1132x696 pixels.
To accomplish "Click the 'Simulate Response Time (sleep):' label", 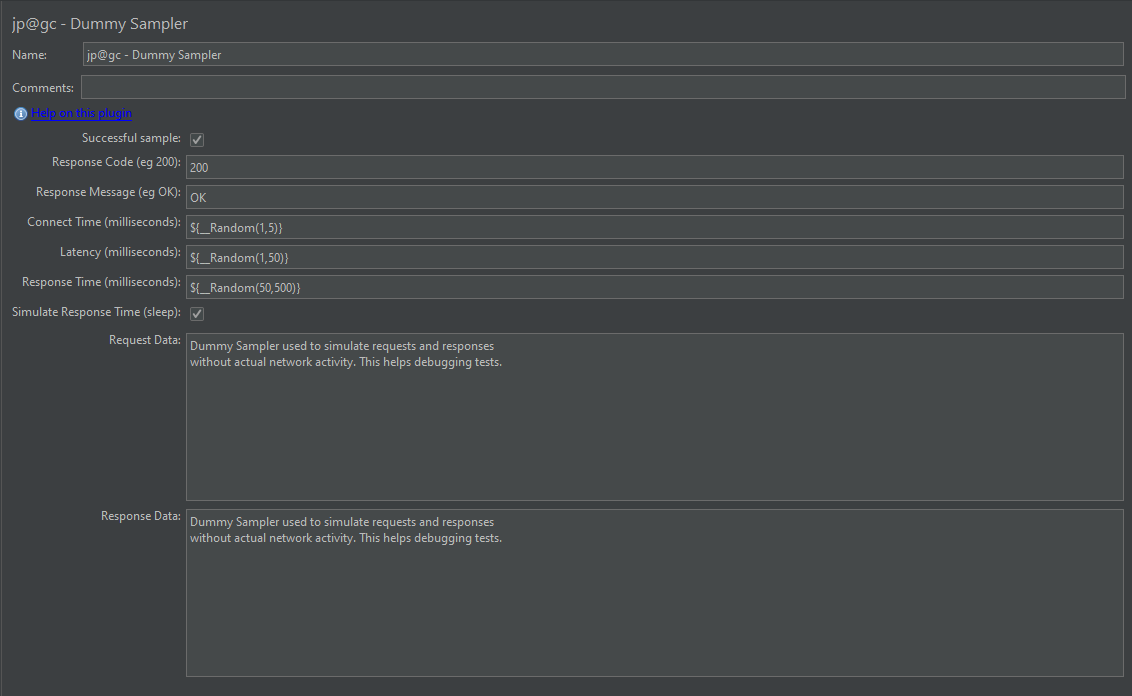I will point(96,312).
